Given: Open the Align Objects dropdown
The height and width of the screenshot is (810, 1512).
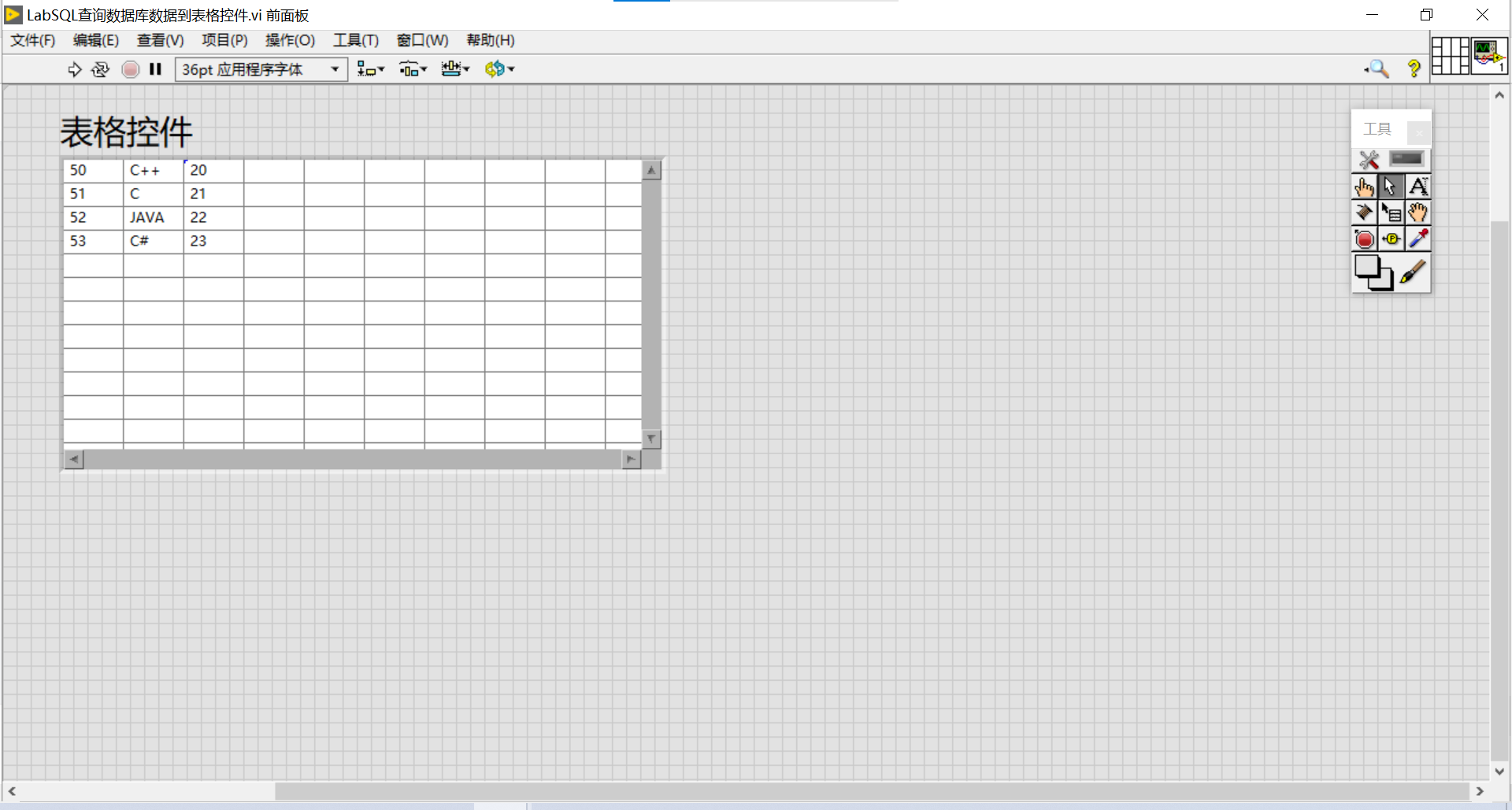Looking at the screenshot, I should pos(370,69).
